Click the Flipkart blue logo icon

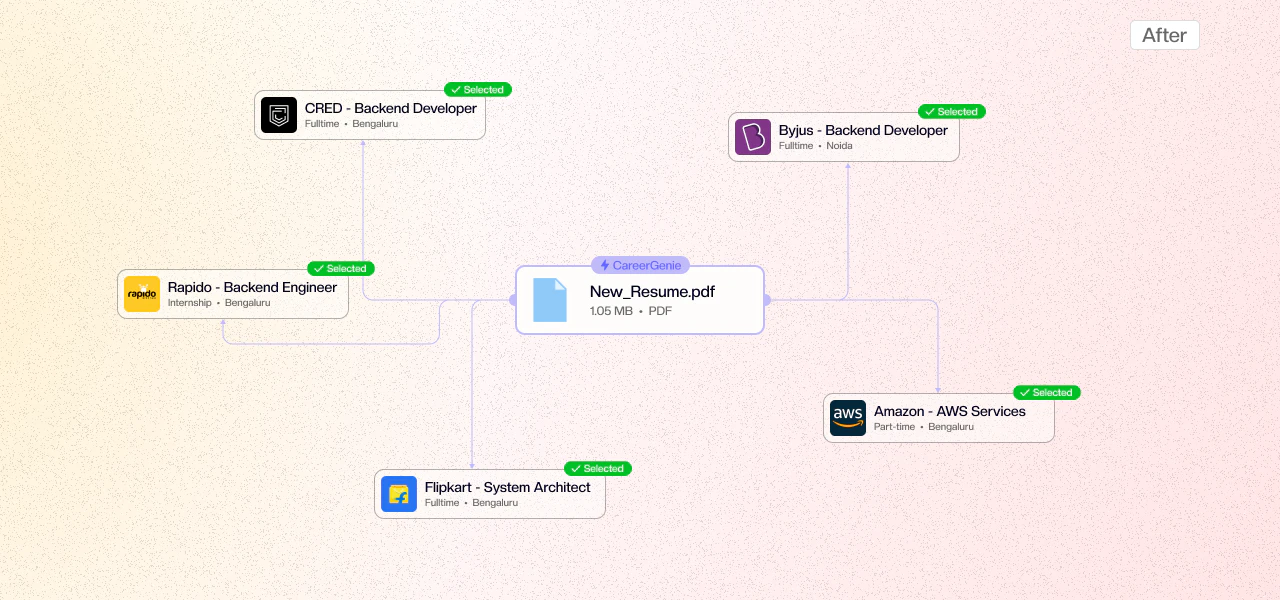point(399,494)
